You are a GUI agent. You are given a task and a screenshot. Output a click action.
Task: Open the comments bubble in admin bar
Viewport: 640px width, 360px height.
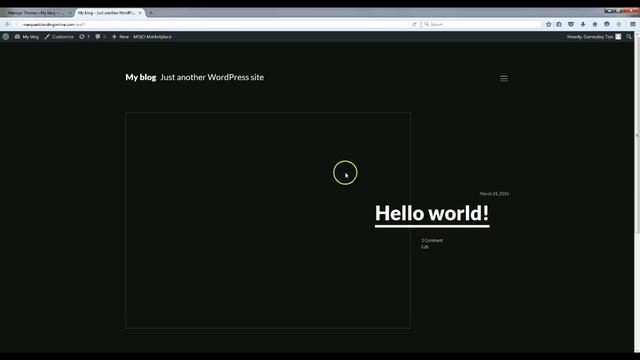coord(100,37)
